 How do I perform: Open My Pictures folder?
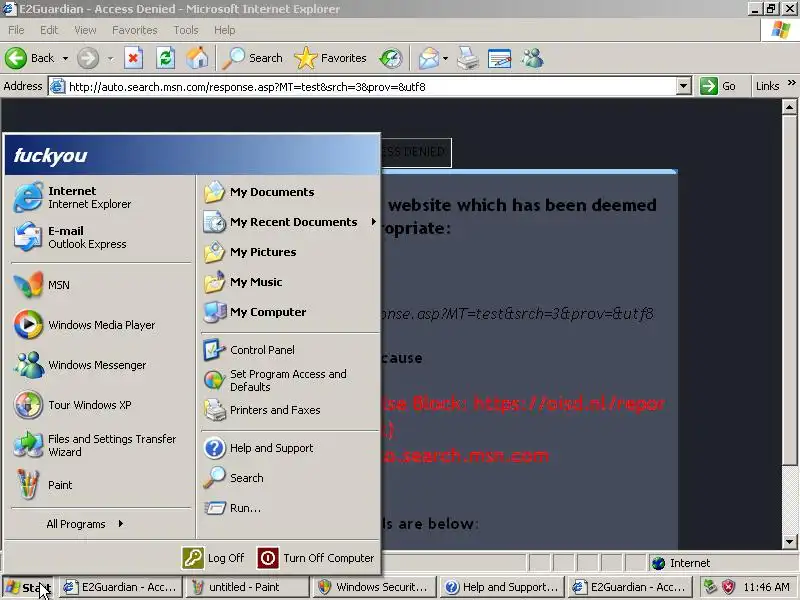click(x=290, y=252)
